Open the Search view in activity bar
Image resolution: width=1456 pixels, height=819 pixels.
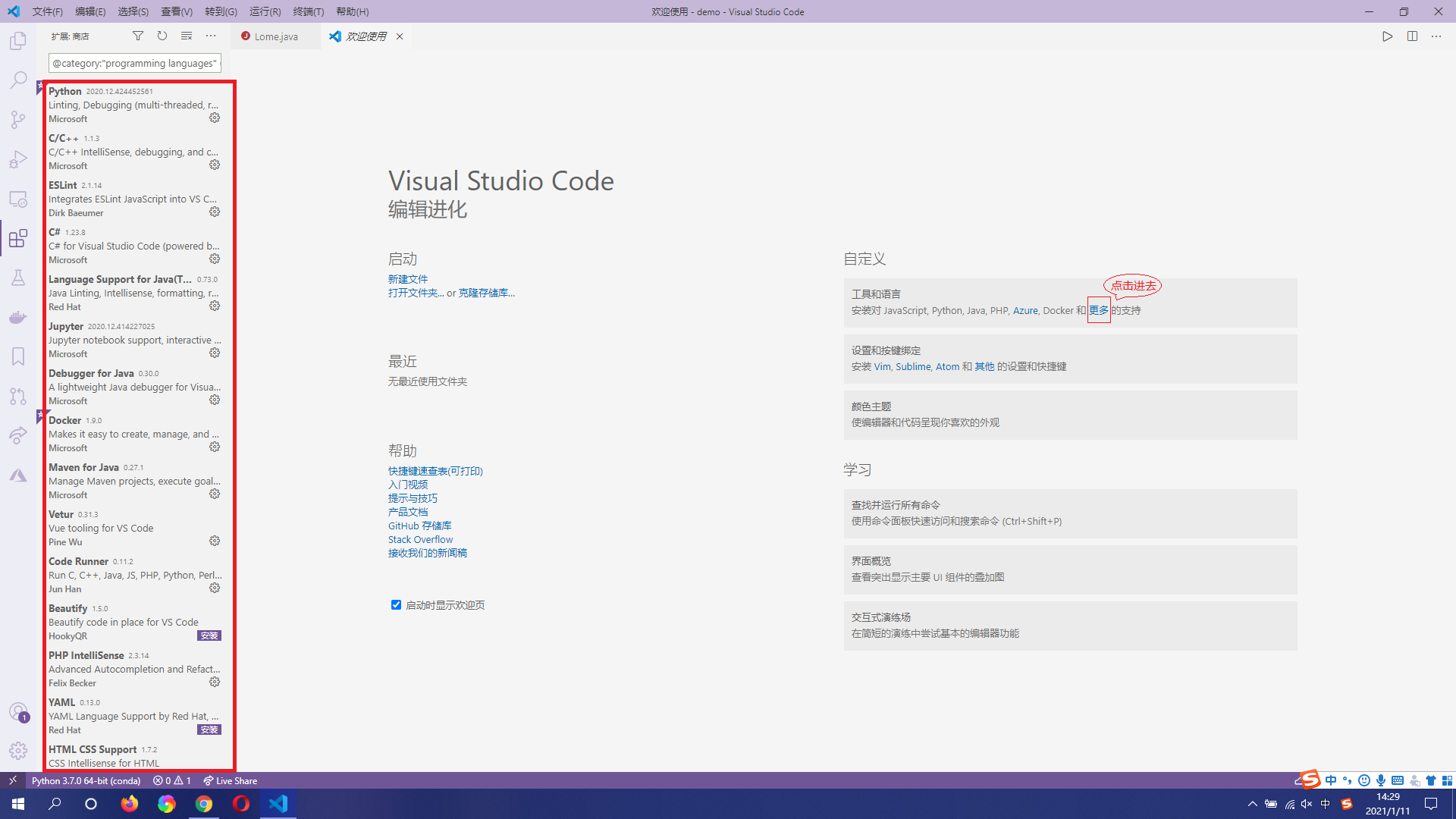pos(18,80)
